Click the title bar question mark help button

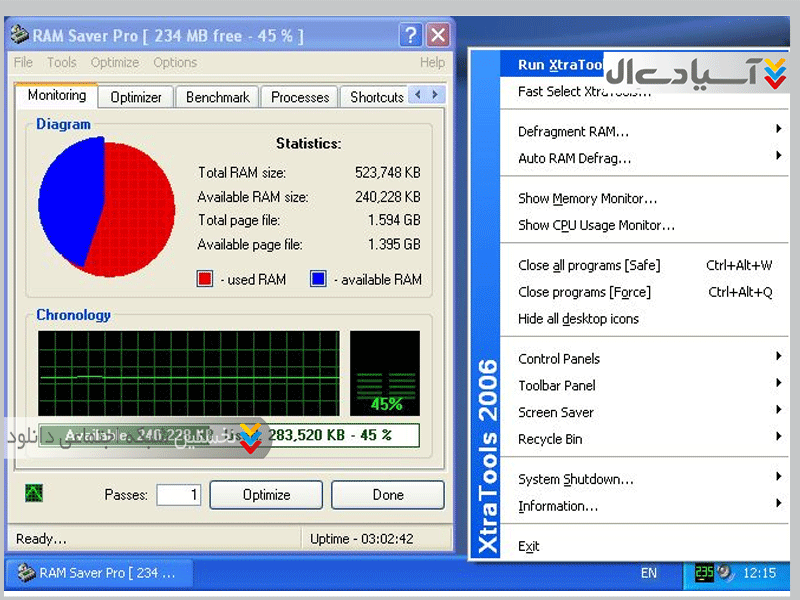(410, 36)
